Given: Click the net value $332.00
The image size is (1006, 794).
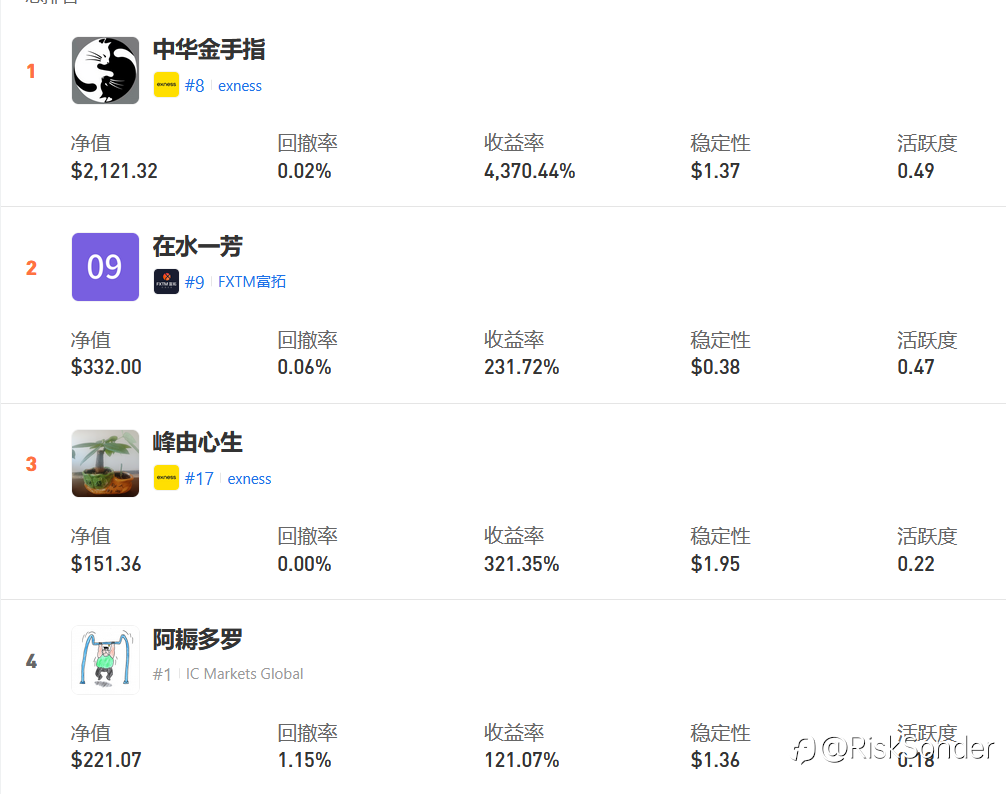Looking at the screenshot, I should tap(107, 367).
